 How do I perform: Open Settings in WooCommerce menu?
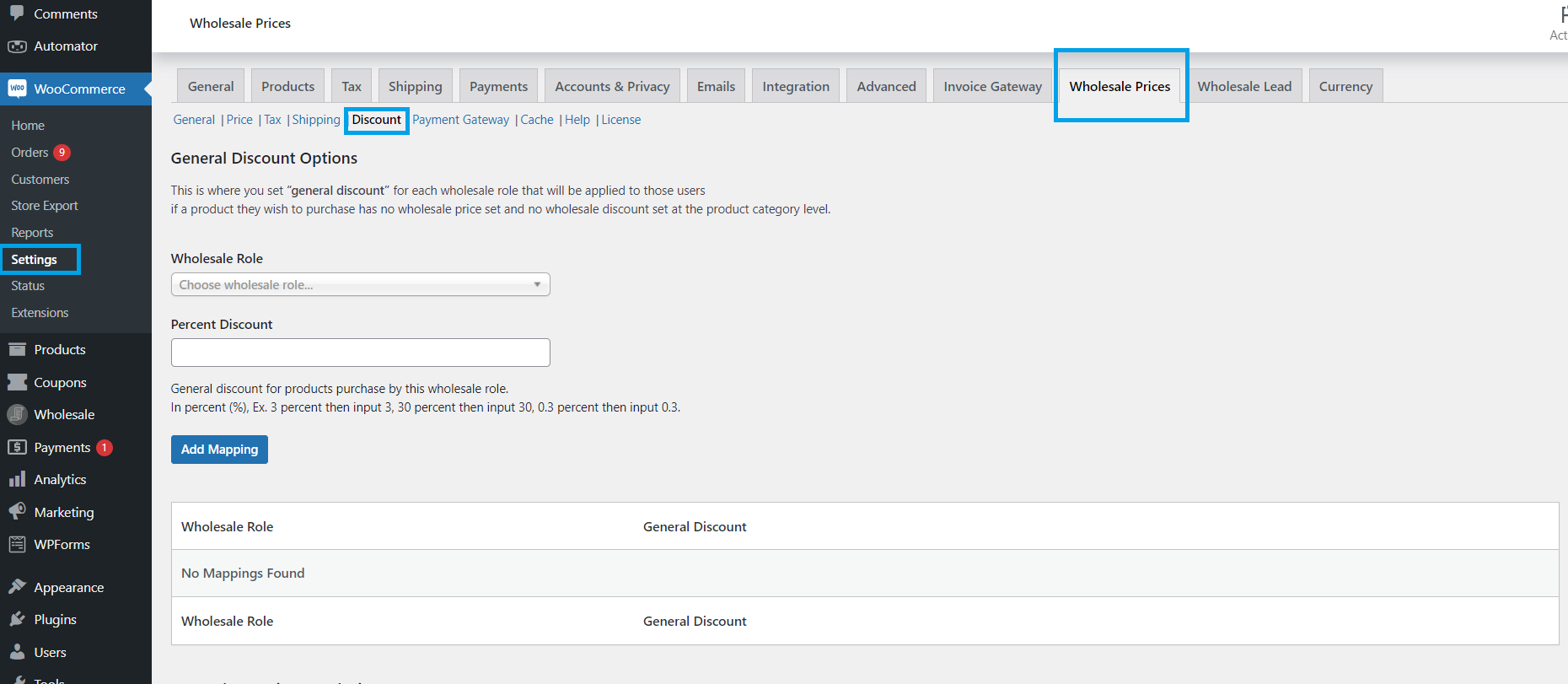pos(35,260)
